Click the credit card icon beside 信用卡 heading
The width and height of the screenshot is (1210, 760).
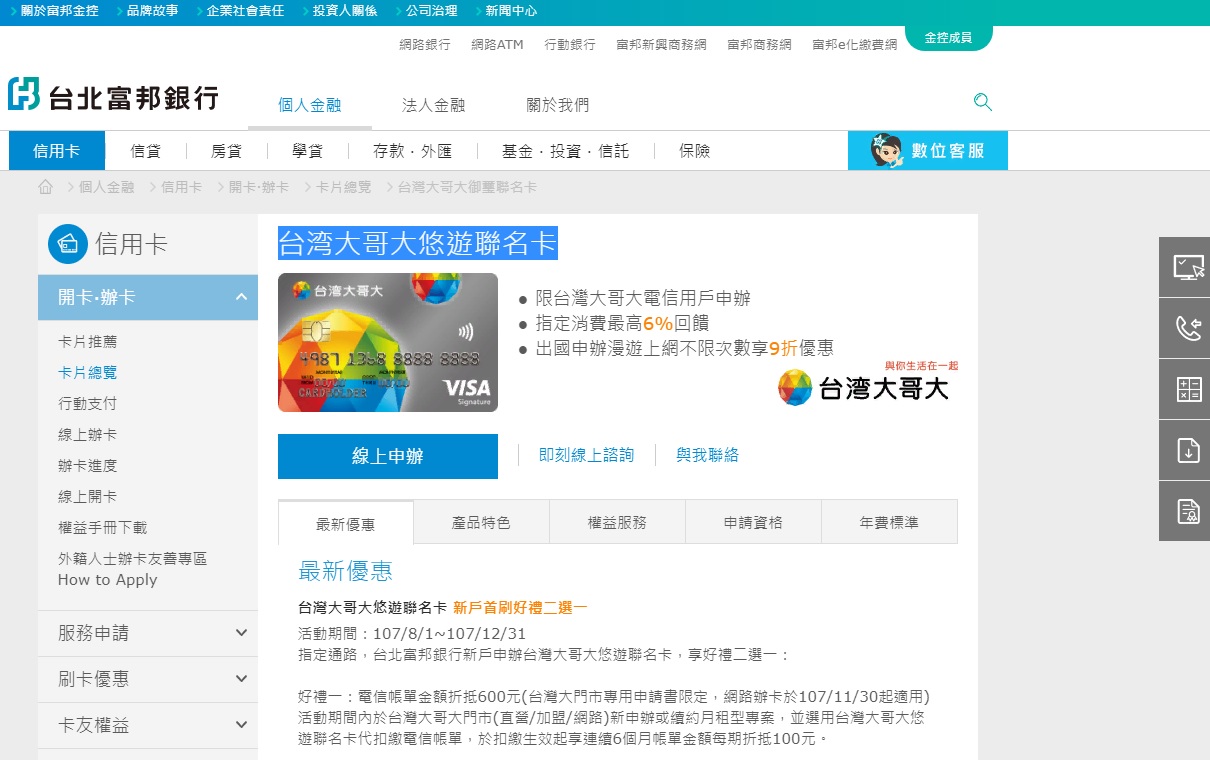tap(68, 244)
